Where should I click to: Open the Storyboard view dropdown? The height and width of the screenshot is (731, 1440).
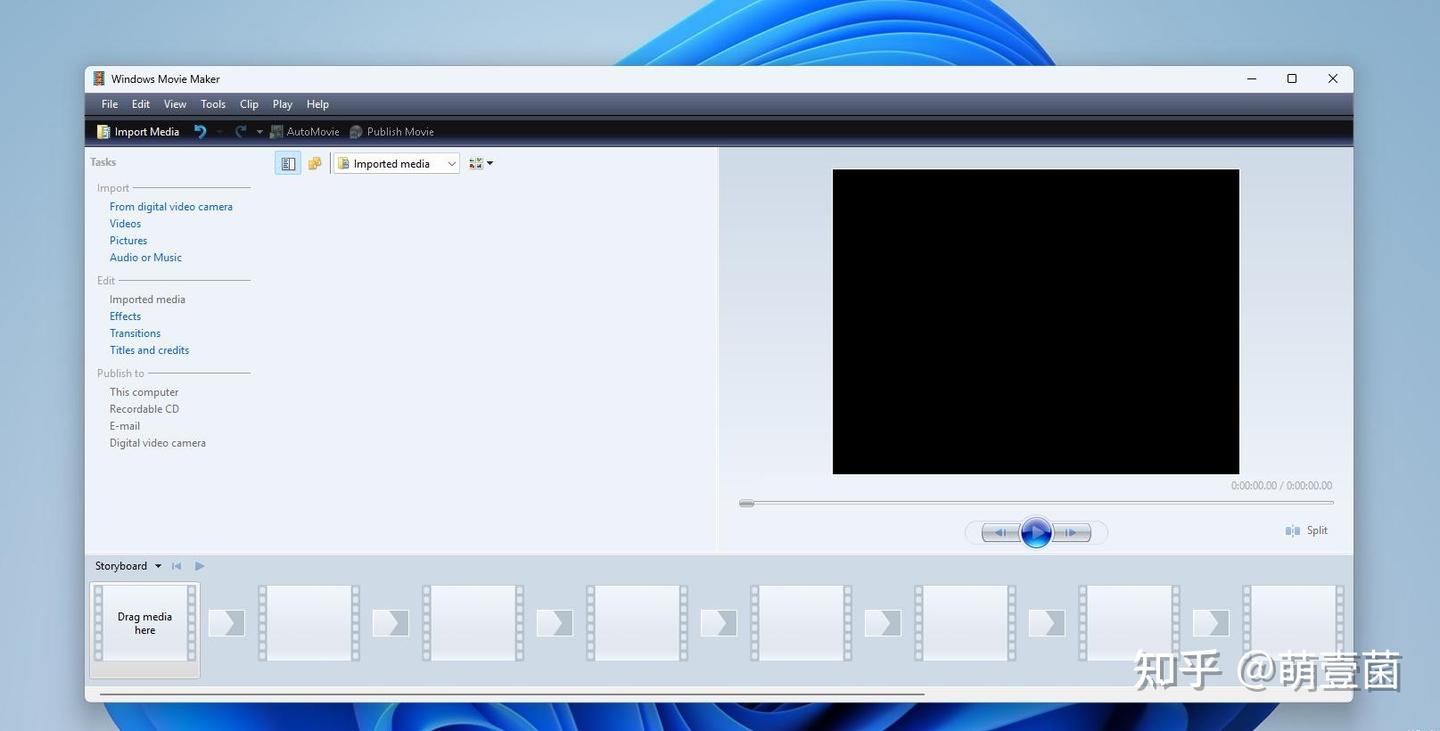[x=128, y=566]
